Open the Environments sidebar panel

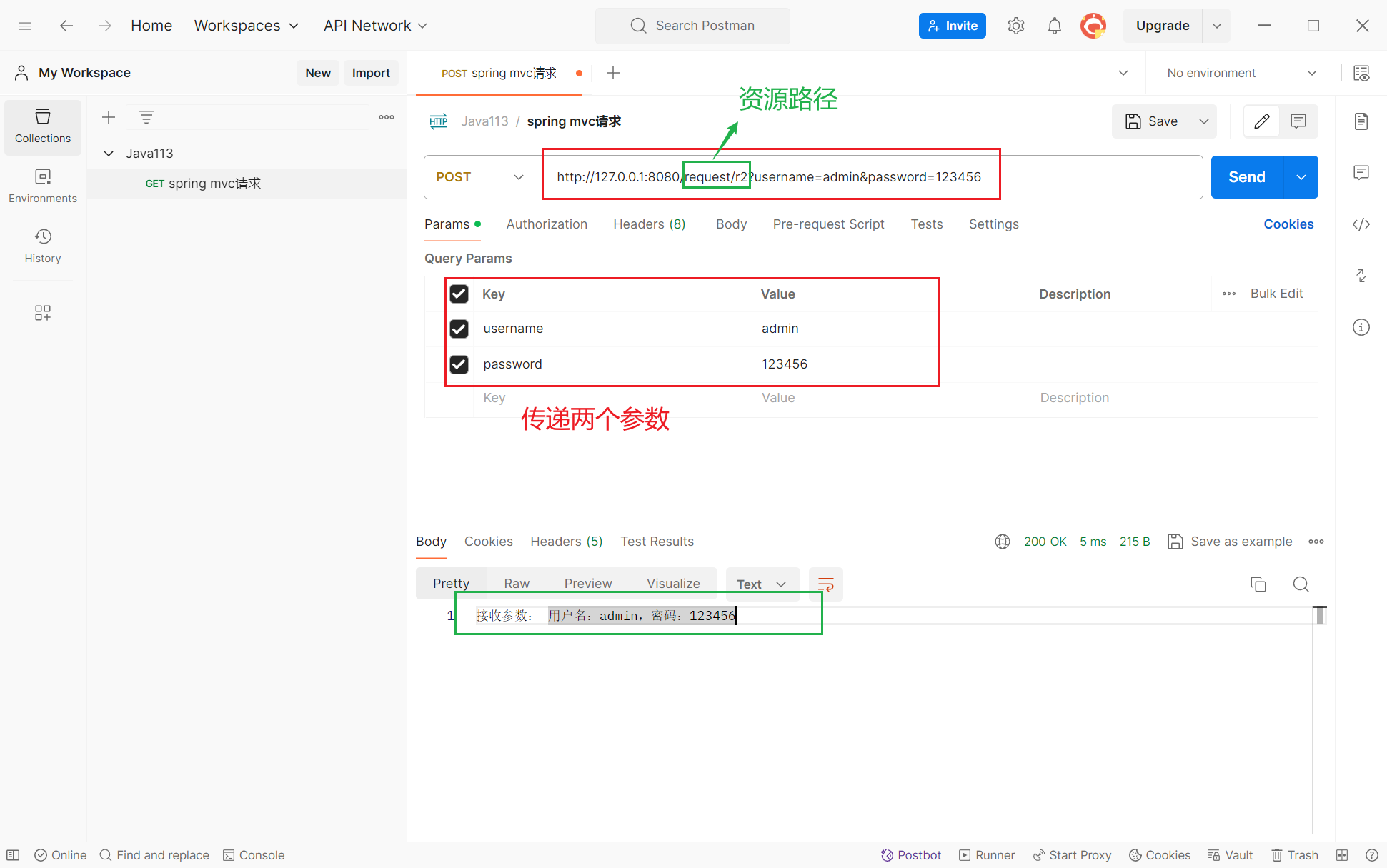coord(43,186)
